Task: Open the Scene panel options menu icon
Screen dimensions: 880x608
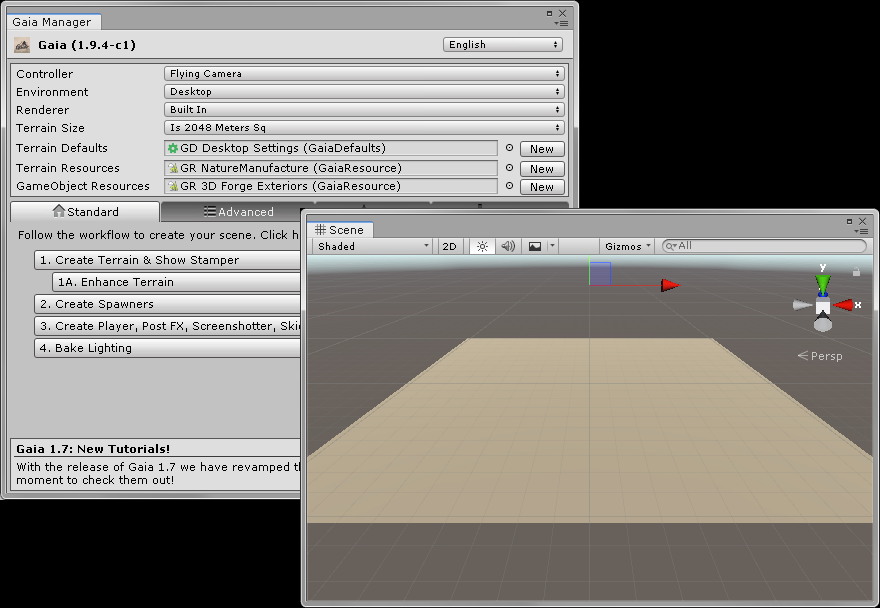Action: click(x=861, y=231)
